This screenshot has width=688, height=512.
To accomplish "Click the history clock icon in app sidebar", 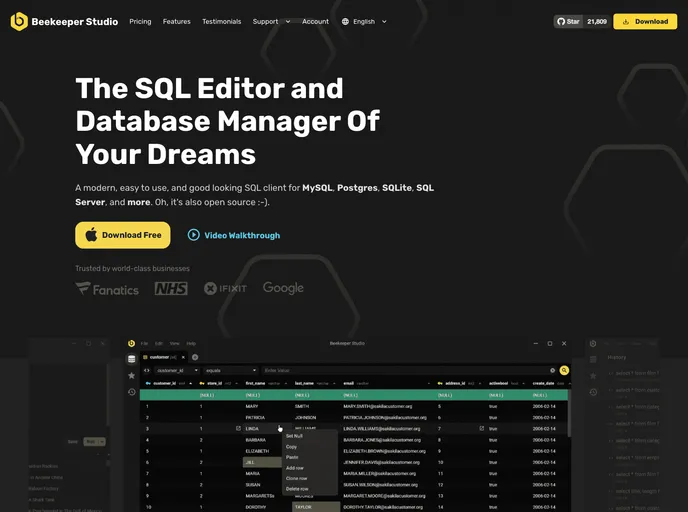I will pos(131,392).
